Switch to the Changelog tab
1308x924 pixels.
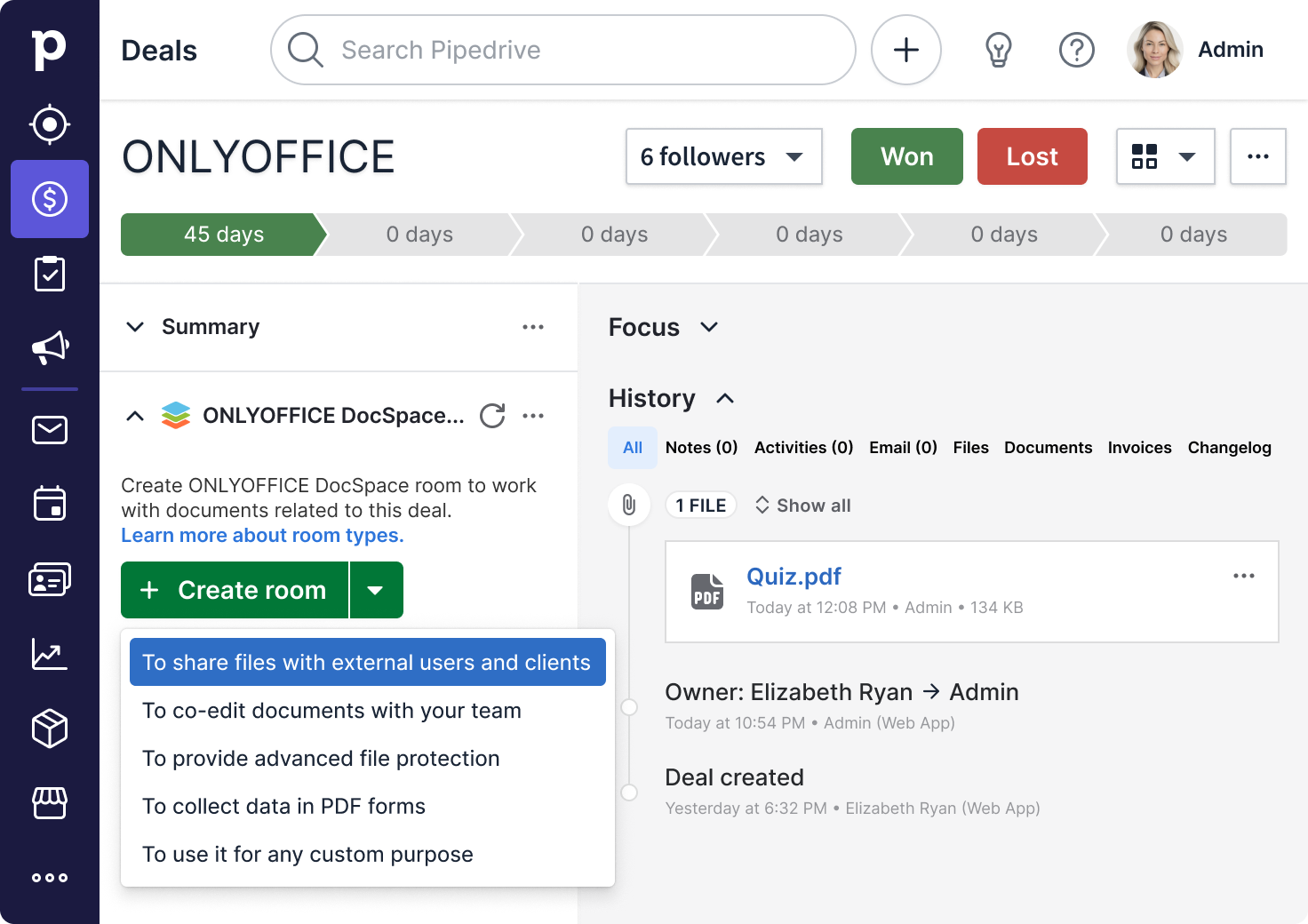click(1230, 448)
